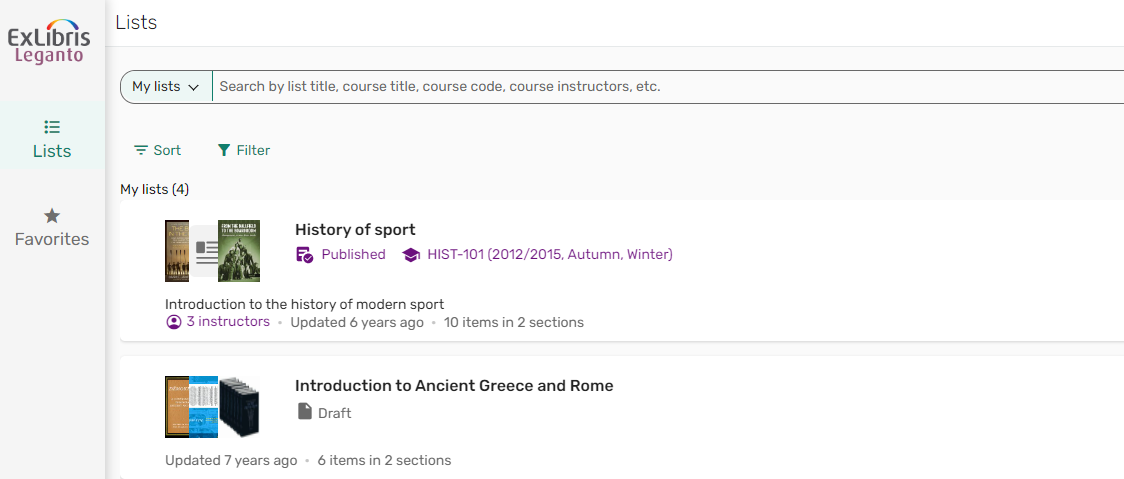Click the Lists bullet-list icon

pos(52,127)
